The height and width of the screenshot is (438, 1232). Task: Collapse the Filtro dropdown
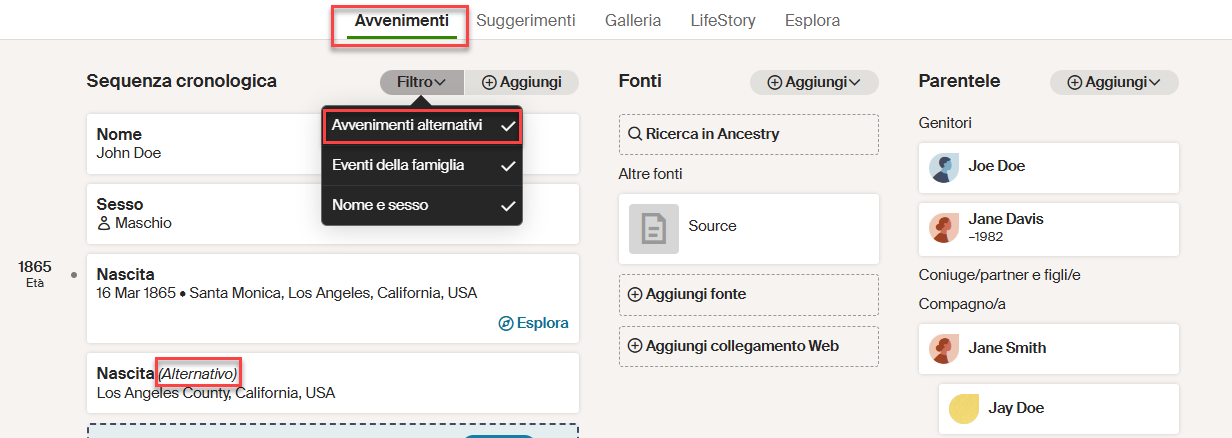pos(421,82)
